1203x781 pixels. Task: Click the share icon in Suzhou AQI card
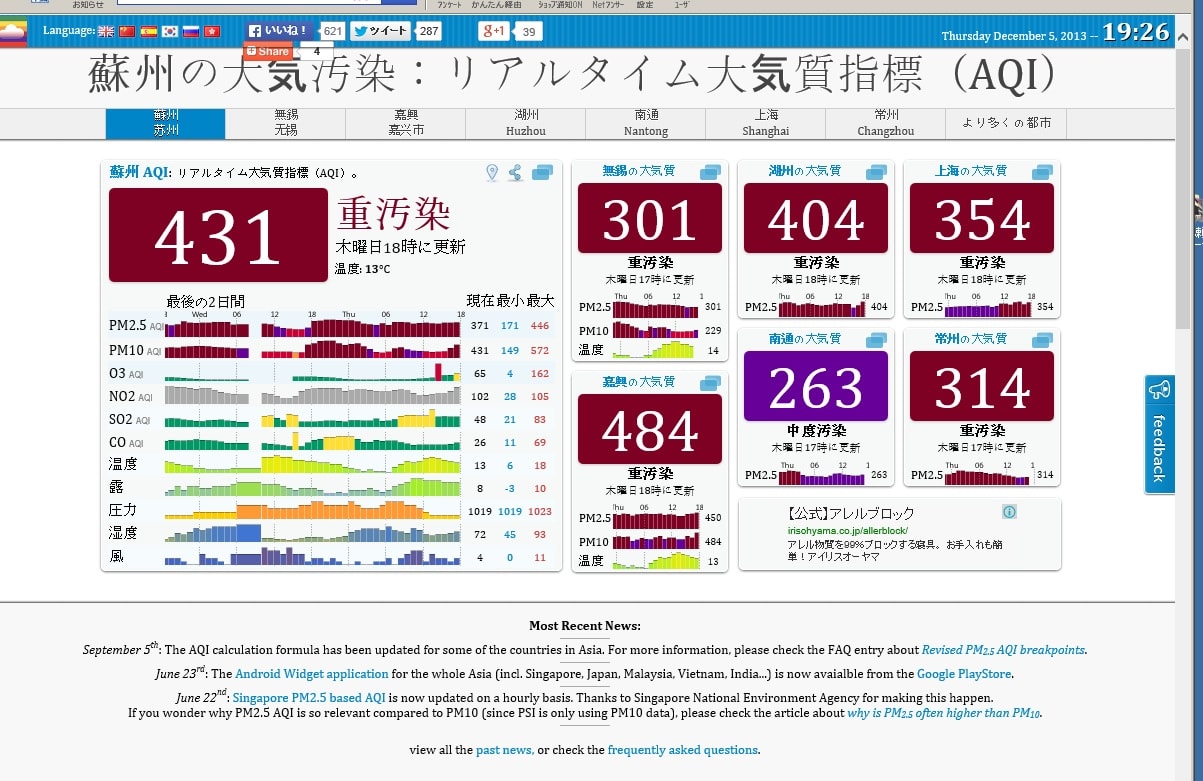click(515, 173)
